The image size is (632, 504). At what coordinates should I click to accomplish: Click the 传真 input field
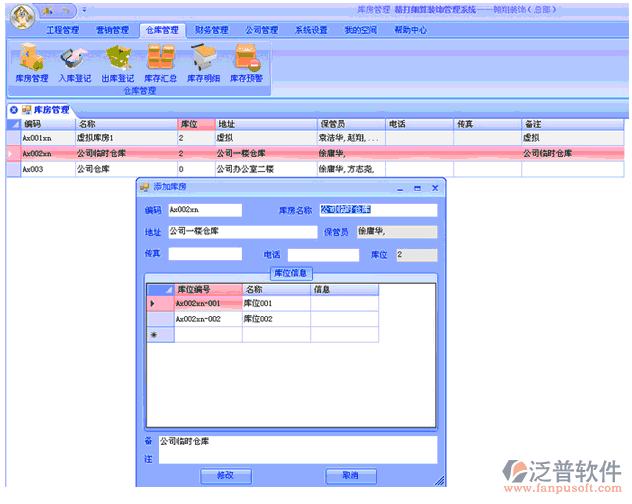(x=204, y=254)
